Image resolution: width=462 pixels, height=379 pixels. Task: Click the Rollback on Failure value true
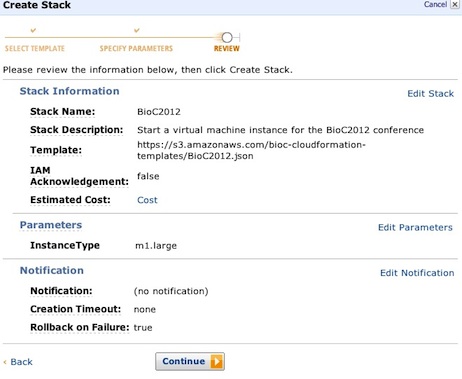click(143, 328)
